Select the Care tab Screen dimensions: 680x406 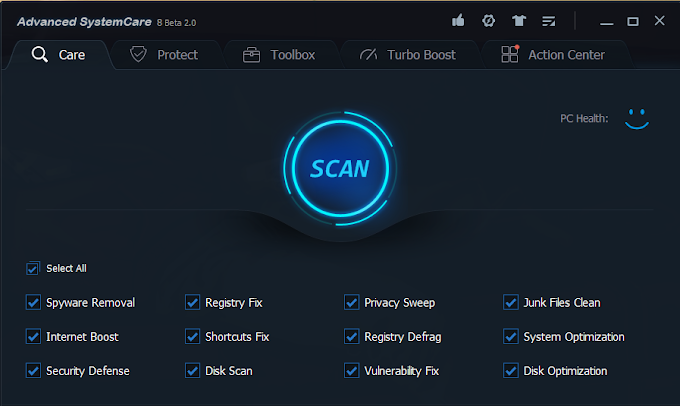59,55
